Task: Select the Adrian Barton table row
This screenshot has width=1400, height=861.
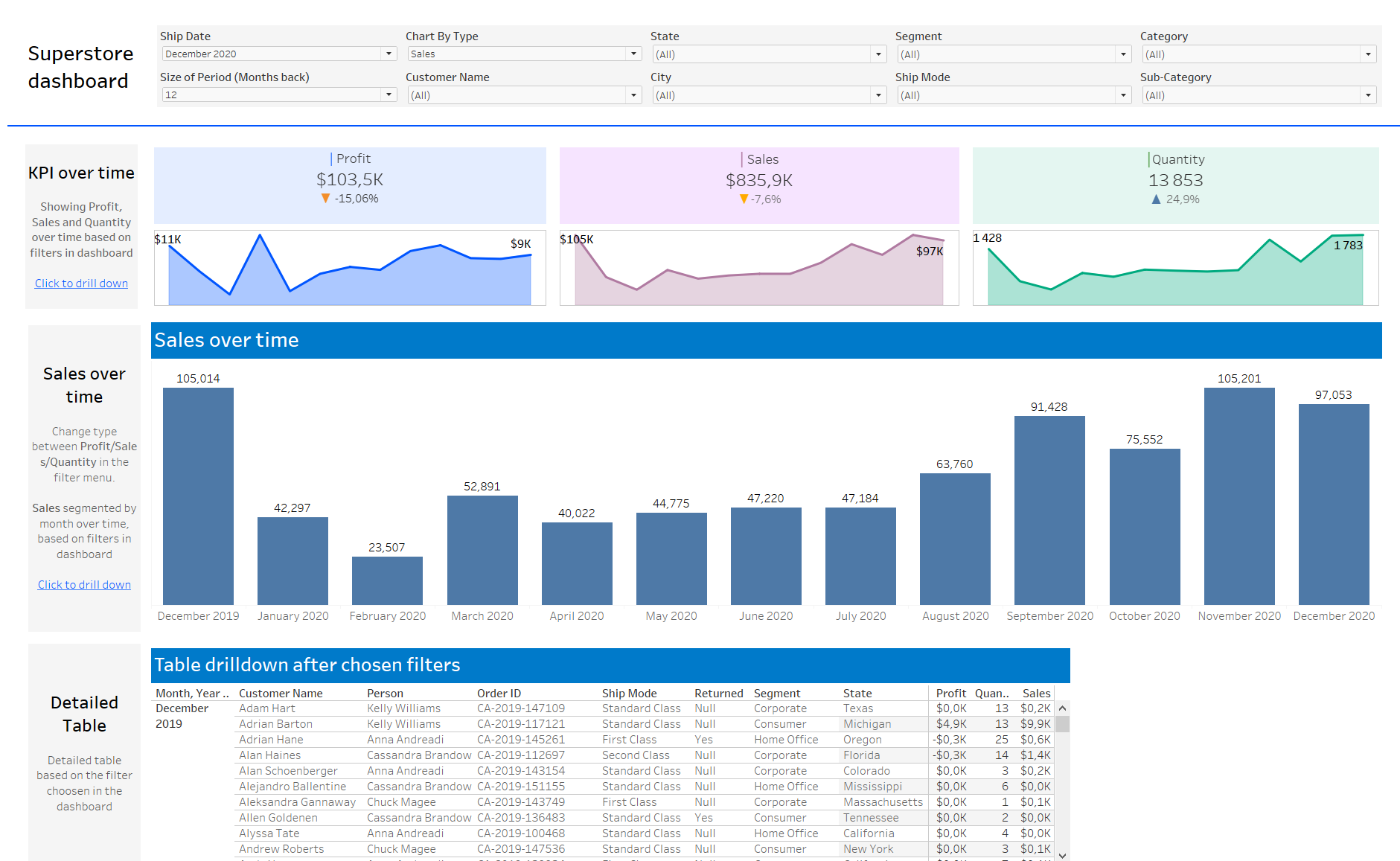Action: (x=275, y=724)
